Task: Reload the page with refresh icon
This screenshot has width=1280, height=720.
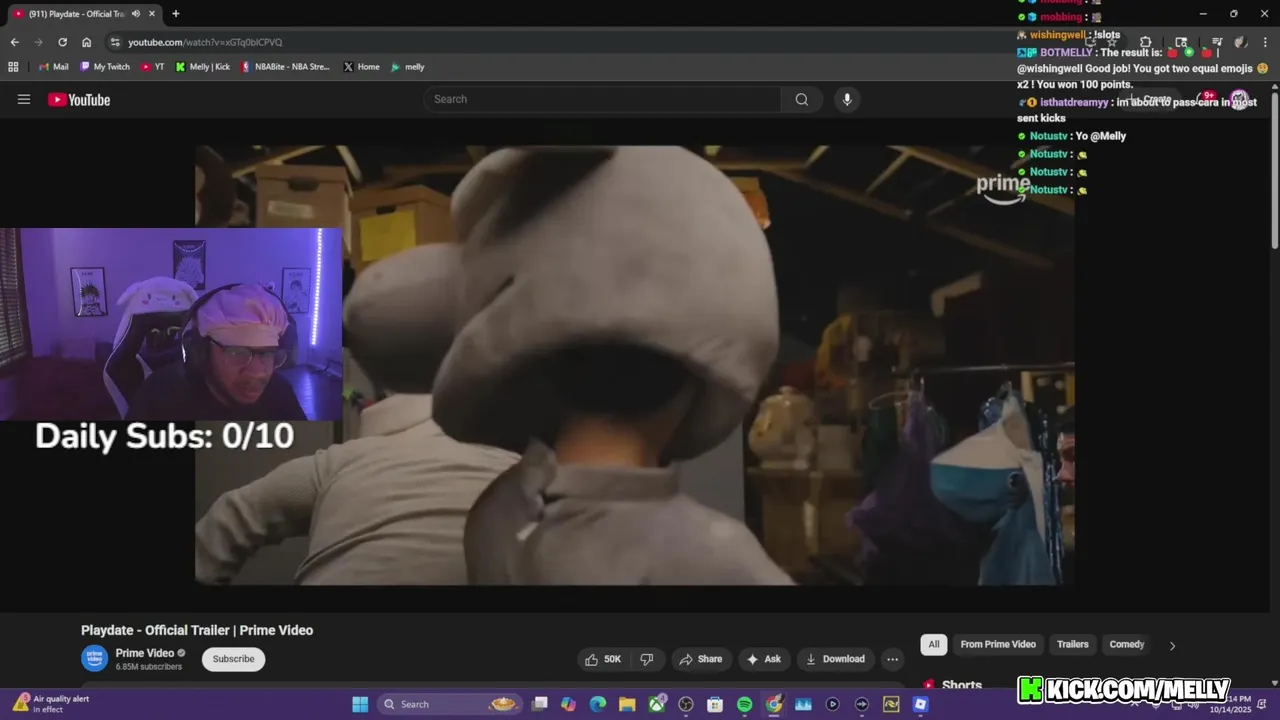Action: click(x=62, y=42)
